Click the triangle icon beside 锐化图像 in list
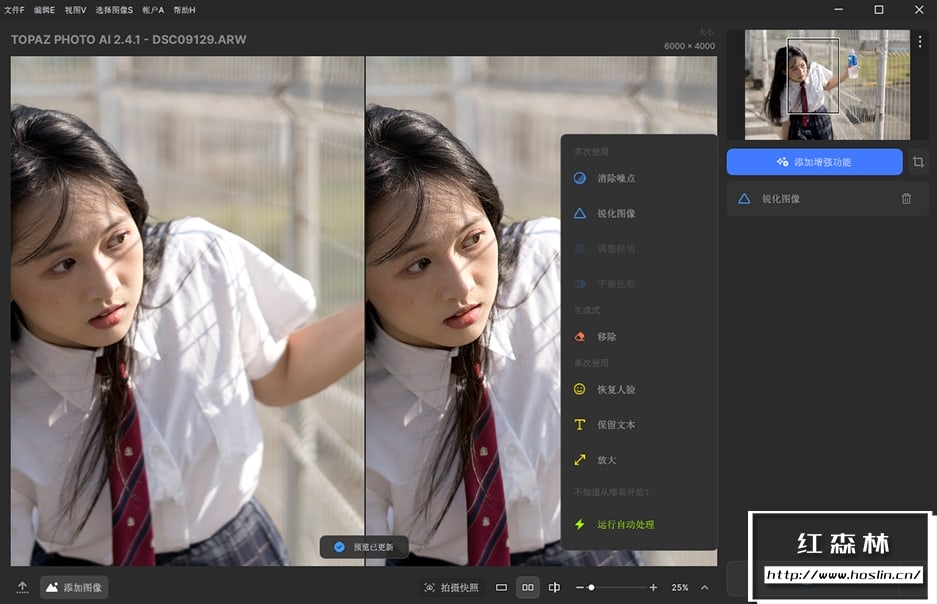937x604 pixels. [x=744, y=199]
